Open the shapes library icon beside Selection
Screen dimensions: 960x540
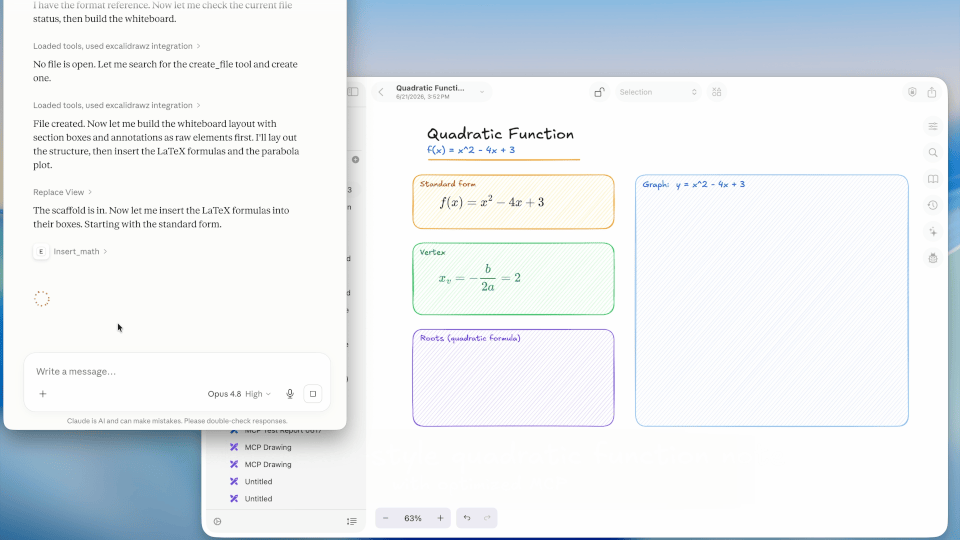point(716,92)
